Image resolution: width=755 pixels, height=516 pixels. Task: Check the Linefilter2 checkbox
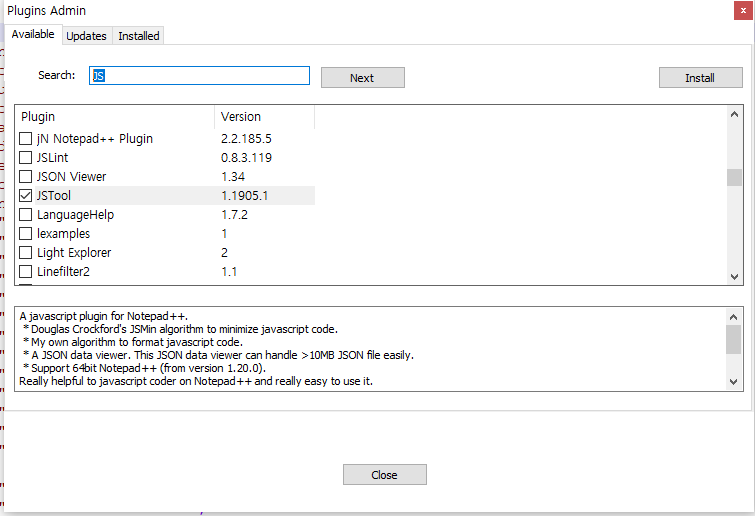[x=26, y=271]
